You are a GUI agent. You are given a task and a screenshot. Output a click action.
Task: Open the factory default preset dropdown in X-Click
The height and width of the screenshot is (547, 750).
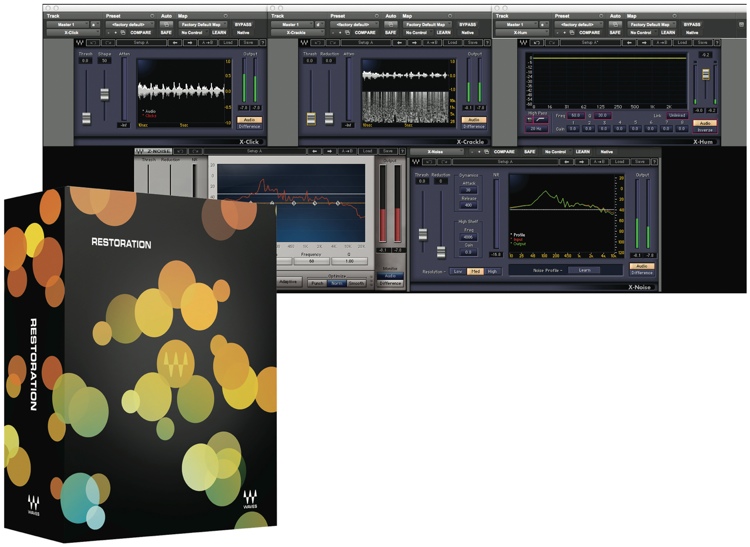coord(130,24)
